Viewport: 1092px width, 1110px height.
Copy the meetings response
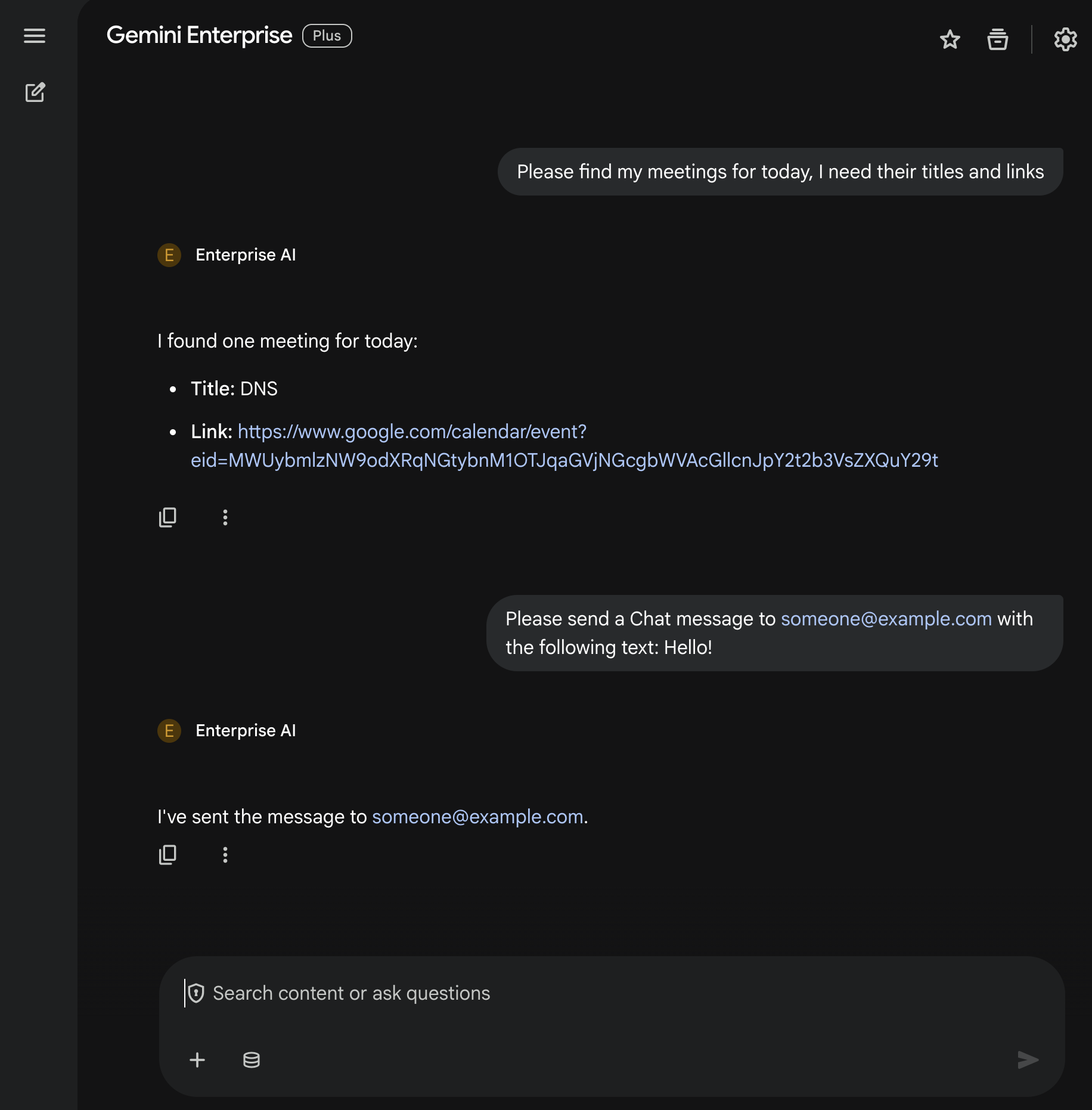point(168,516)
